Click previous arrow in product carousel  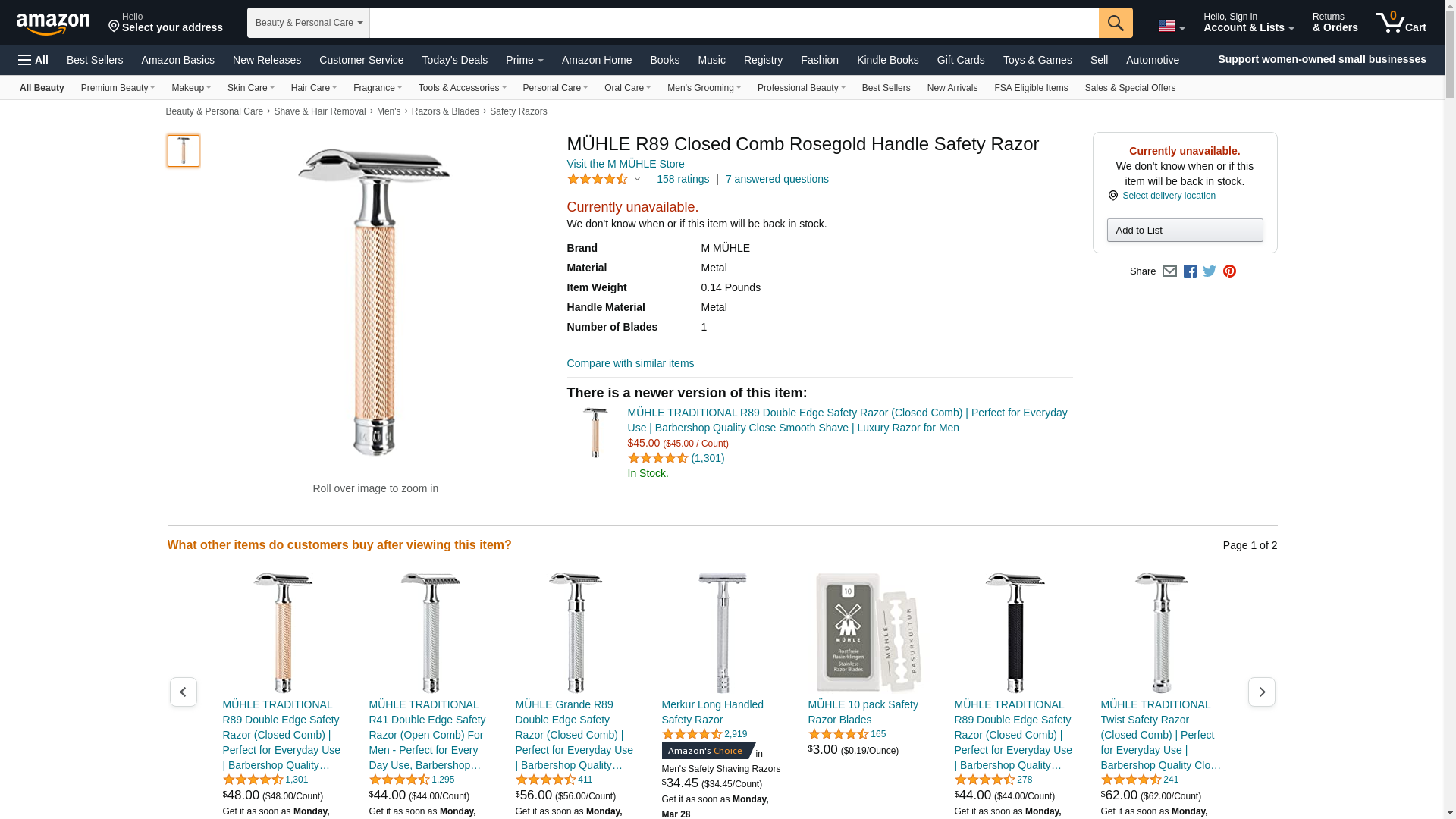coord(183,692)
